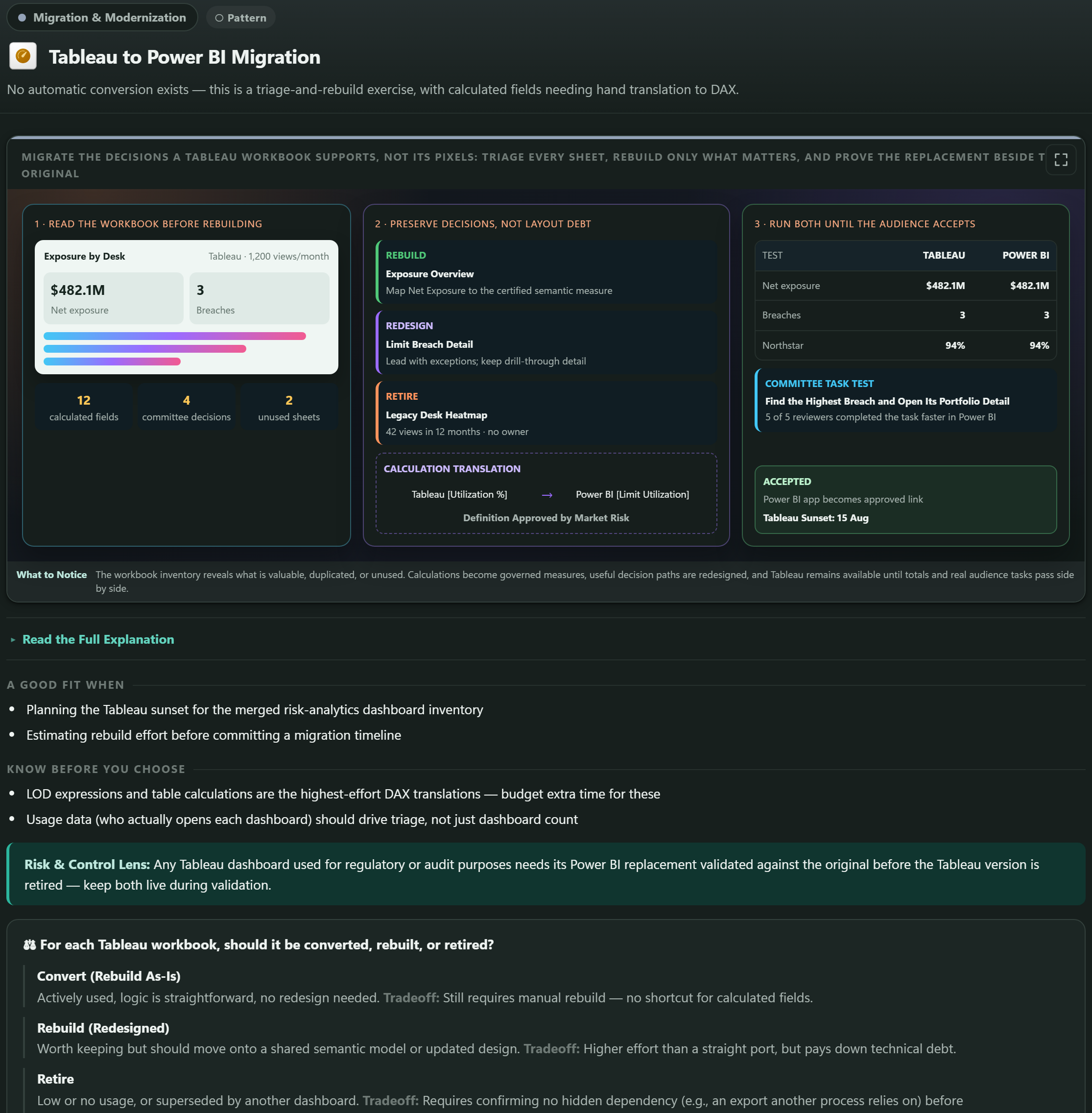This screenshot has width=1092, height=1113.
Task: Click the fullscreen expand icon on the diagram
Action: click(1061, 160)
